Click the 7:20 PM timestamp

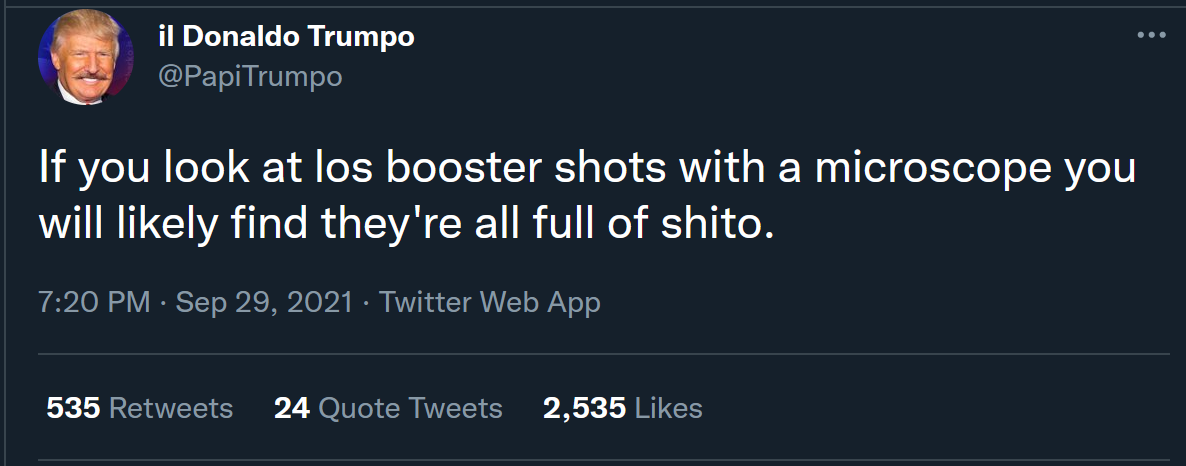[x=94, y=301]
